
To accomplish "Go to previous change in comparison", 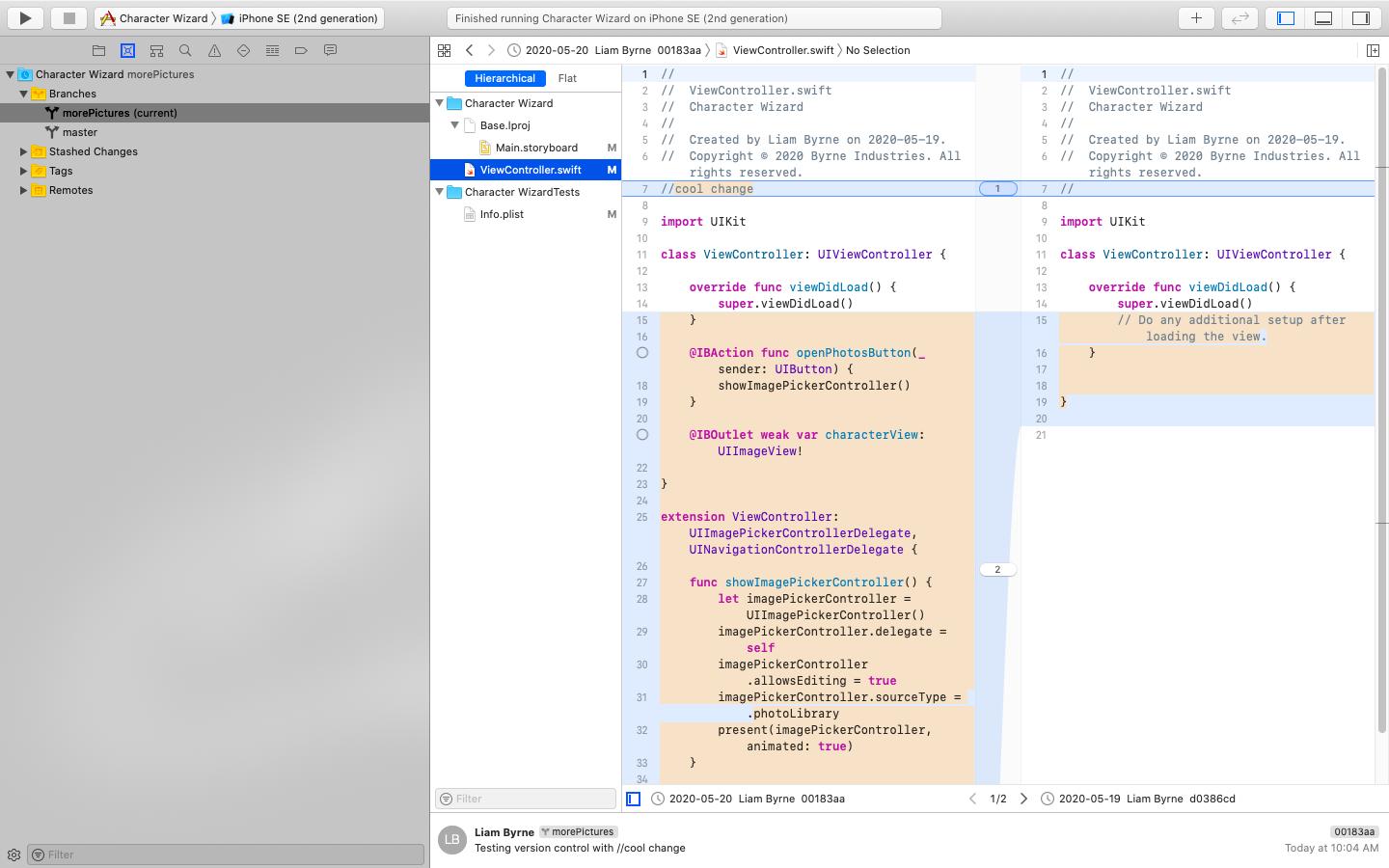I will 972,799.
